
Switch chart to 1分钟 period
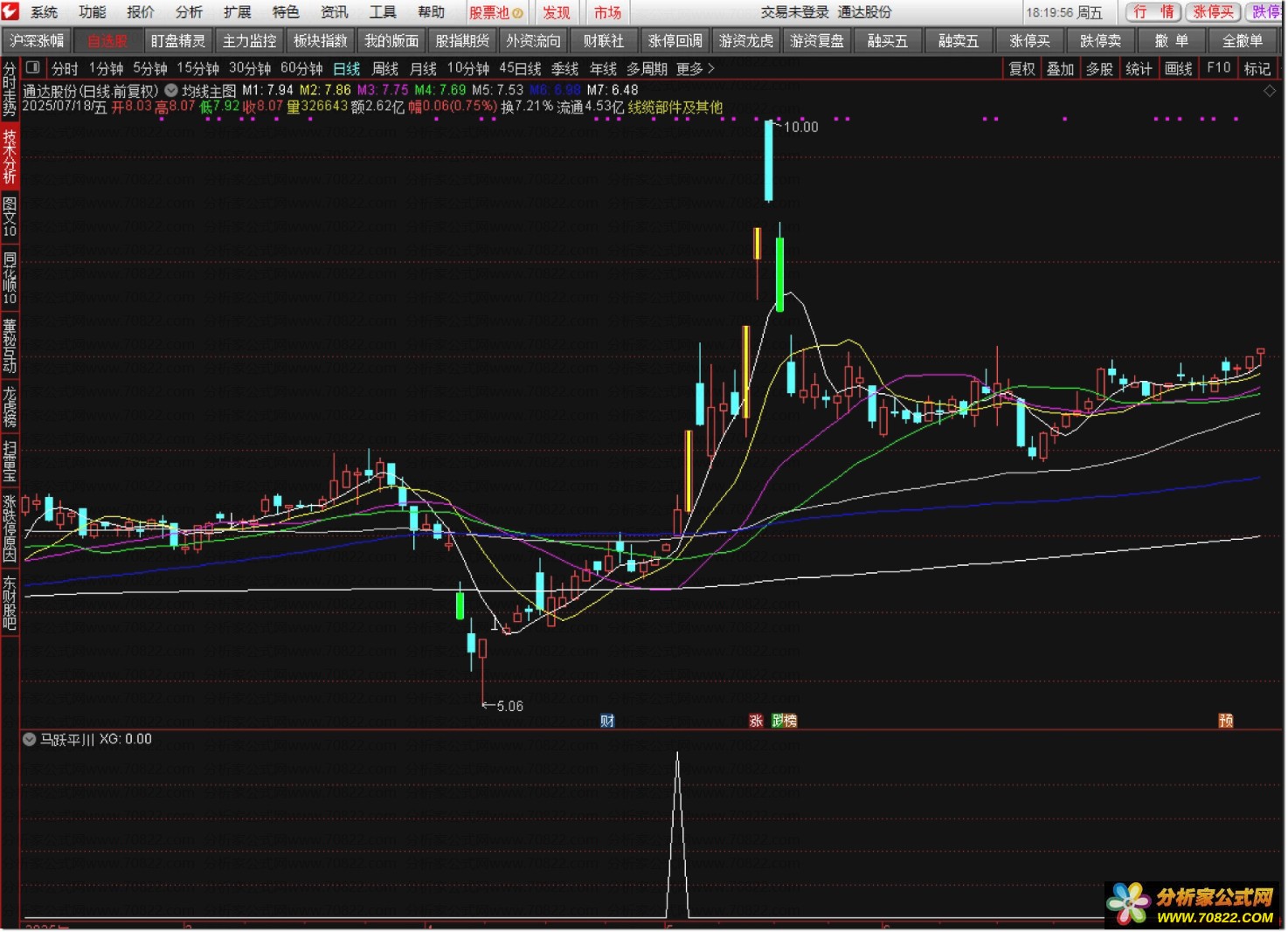tap(106, 68)
